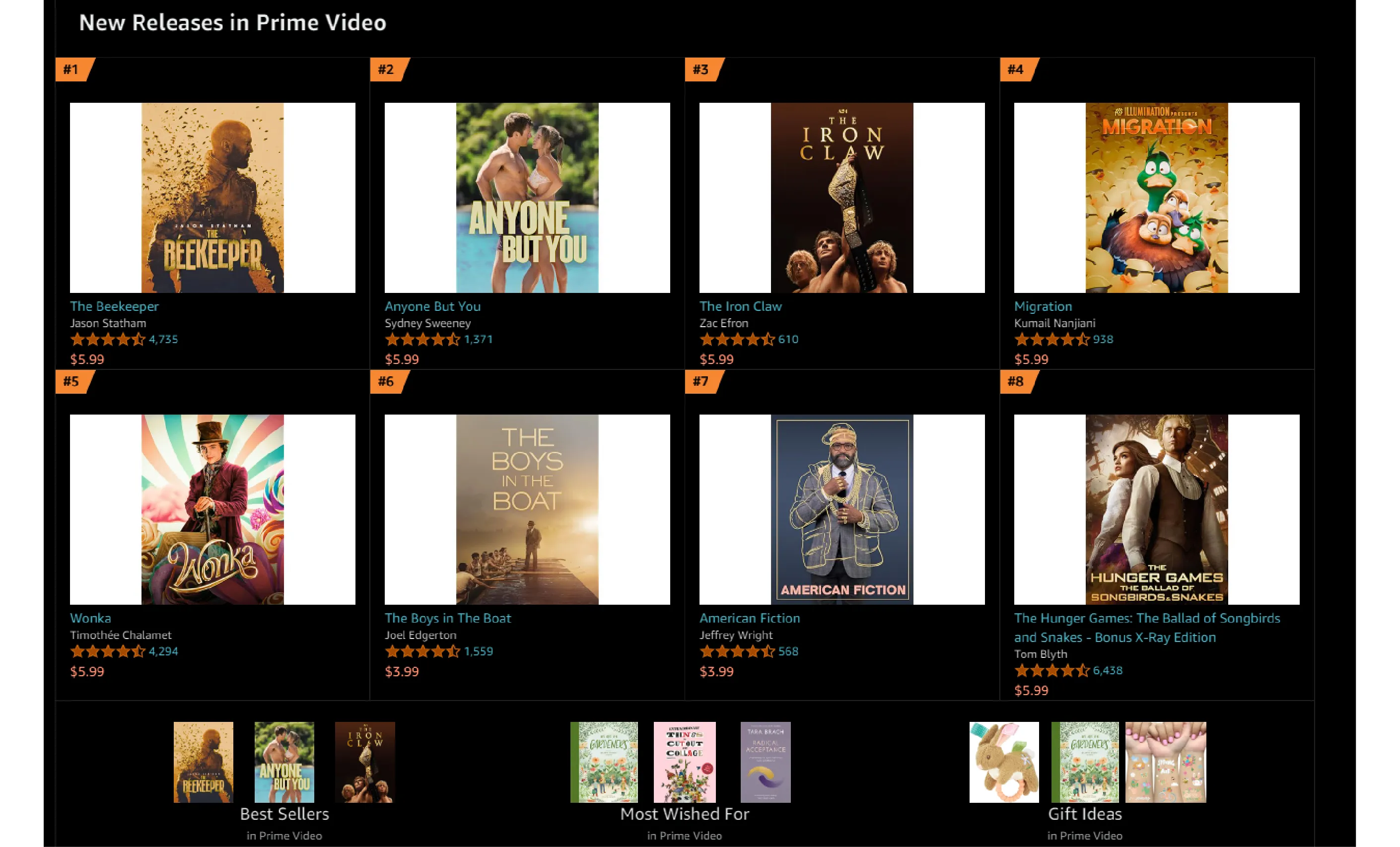Open Most Wished For in Prime Video
Image resolution: width=1400 pixels, height=847 pixels.
(685, 814)
